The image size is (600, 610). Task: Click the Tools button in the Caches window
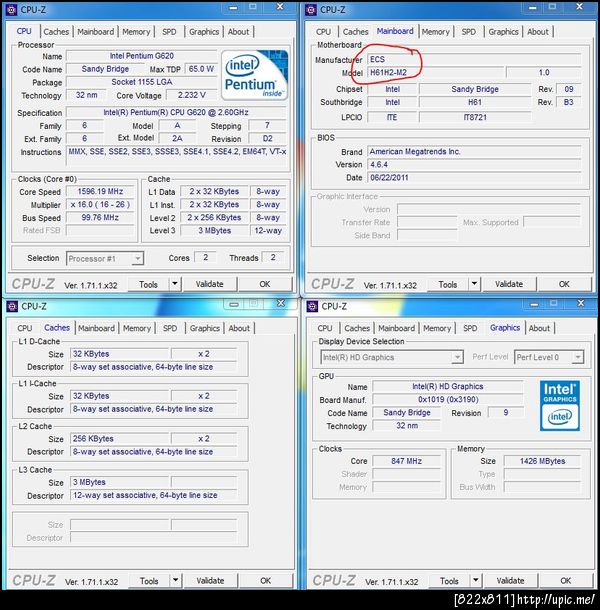click(x=149, y=581)
